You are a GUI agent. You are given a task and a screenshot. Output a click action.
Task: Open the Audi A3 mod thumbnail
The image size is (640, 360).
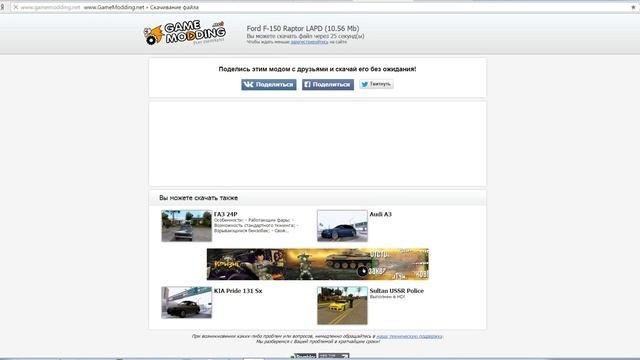342,226
